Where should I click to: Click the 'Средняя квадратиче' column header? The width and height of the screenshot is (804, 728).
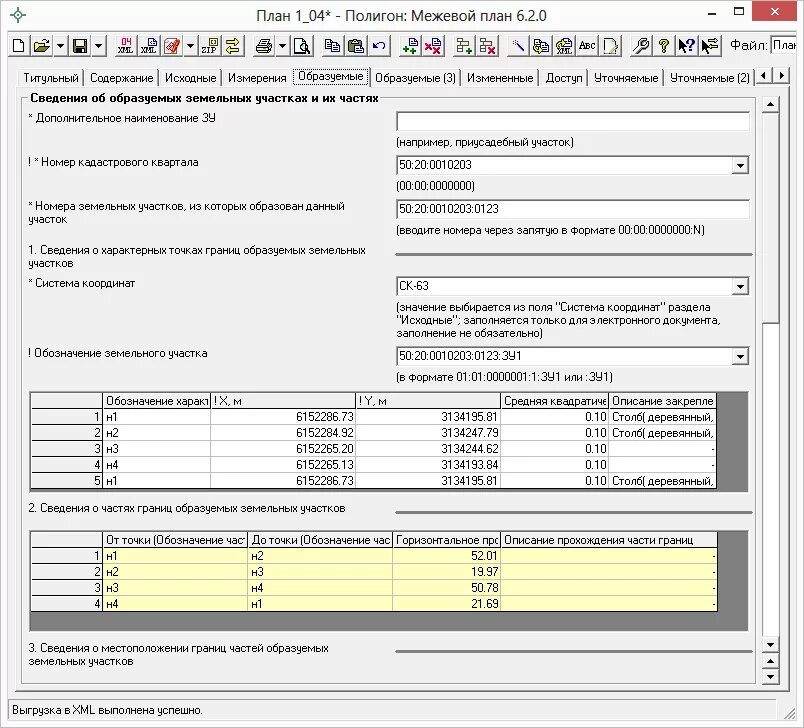554,401
